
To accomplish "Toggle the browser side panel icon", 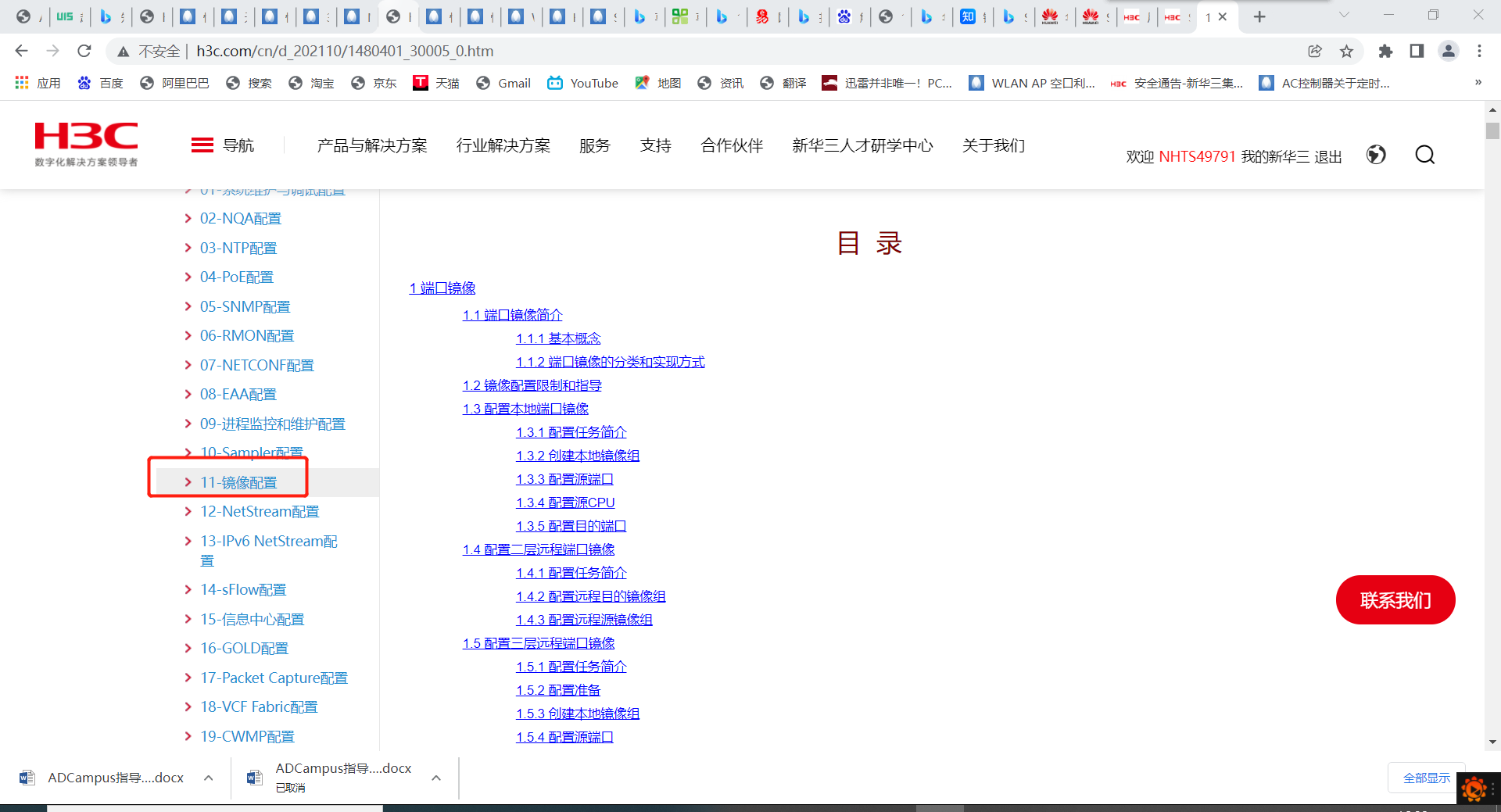I will point(1417,51).
